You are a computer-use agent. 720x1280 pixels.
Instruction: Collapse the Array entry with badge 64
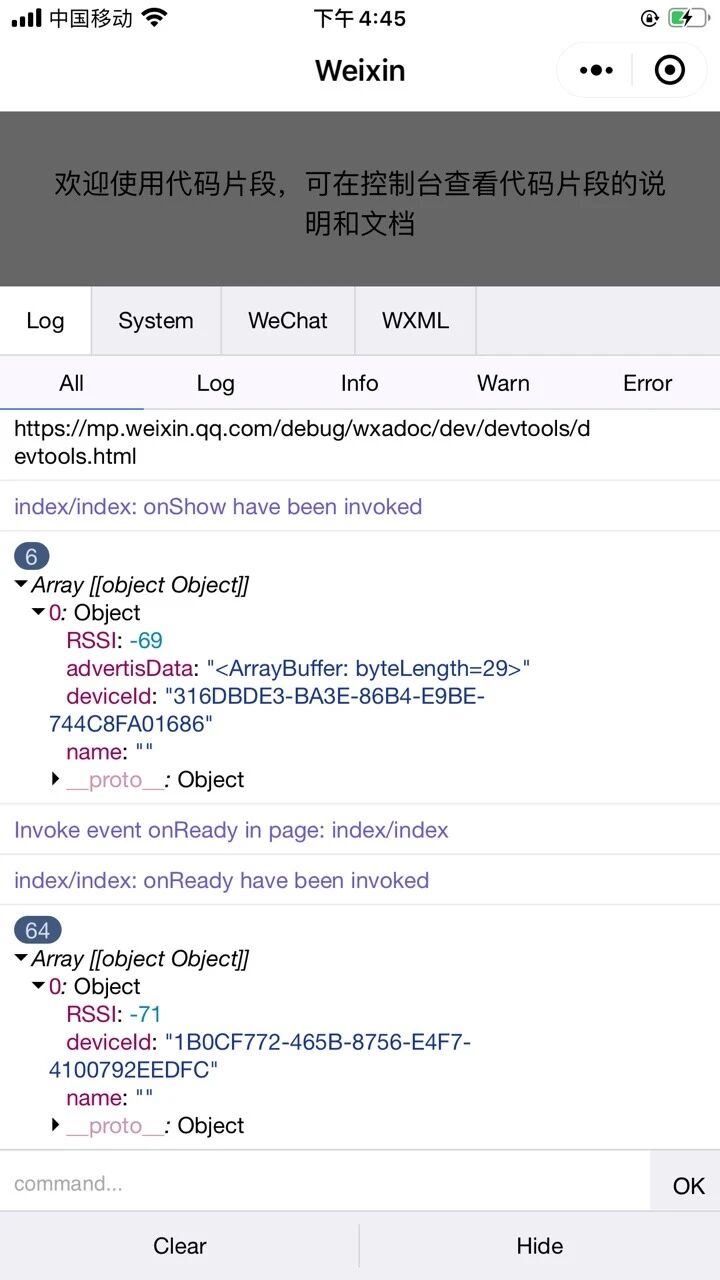point(21,959)
